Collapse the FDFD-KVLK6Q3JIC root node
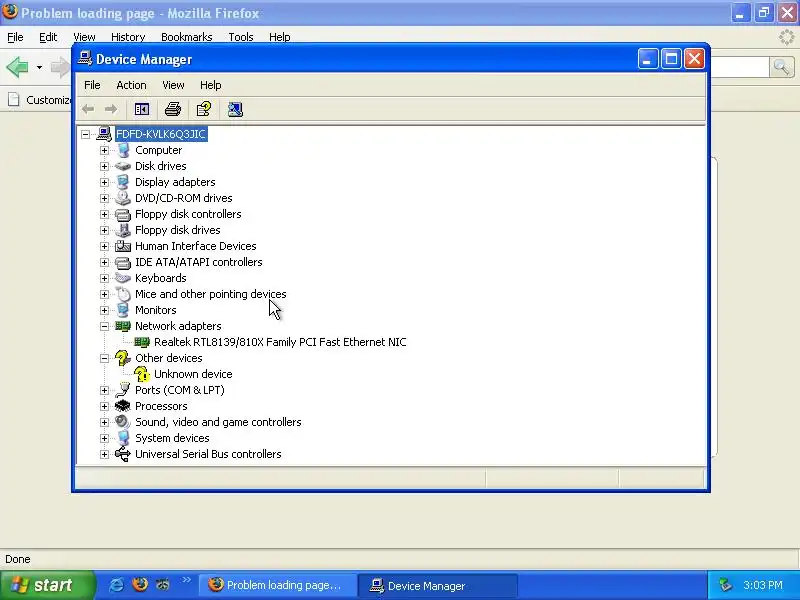Screen dimensions: 800x600 click(x=85, y=134)
